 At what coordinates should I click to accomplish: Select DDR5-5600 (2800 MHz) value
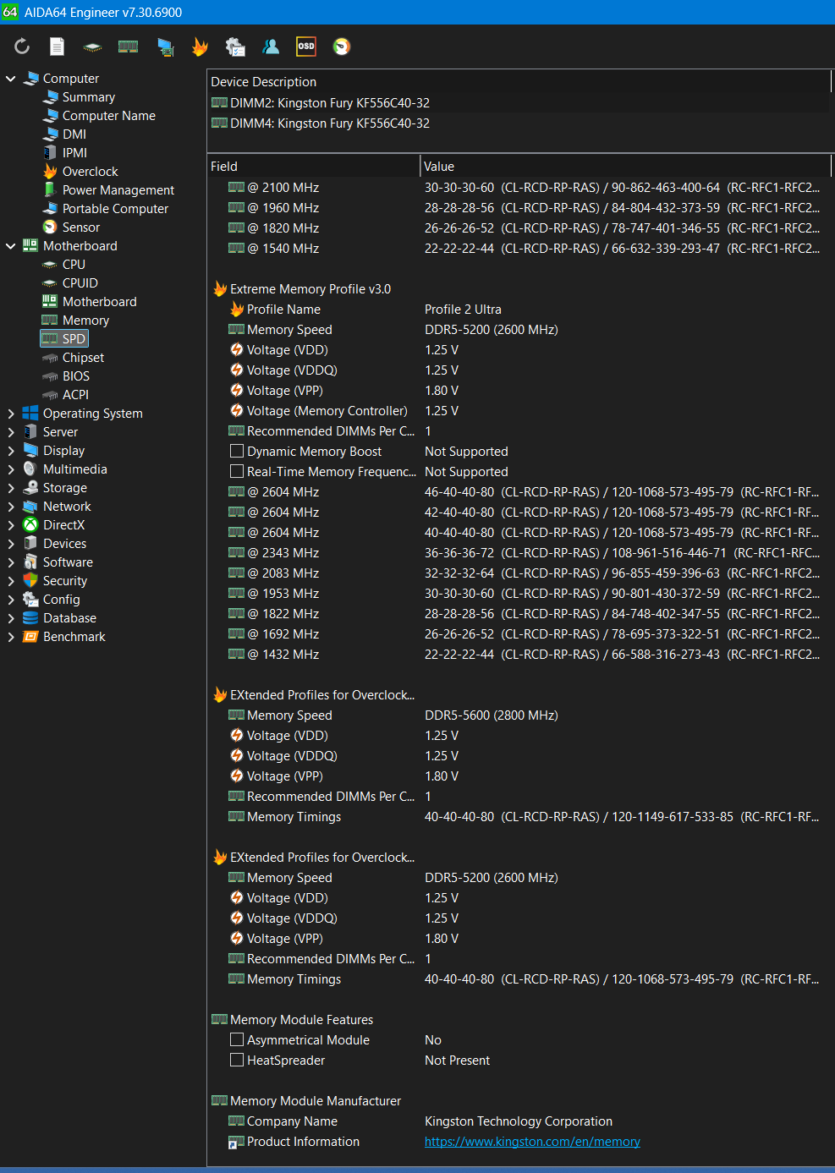[x=491, y=715]
